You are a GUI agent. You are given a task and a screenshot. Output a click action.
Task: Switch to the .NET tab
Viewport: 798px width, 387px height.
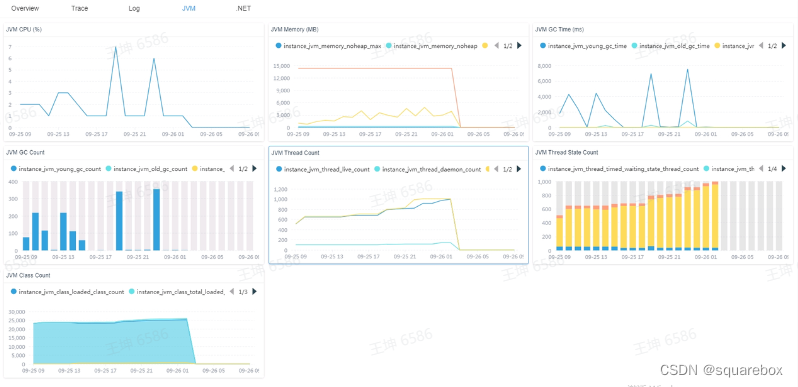coord(243,9)
